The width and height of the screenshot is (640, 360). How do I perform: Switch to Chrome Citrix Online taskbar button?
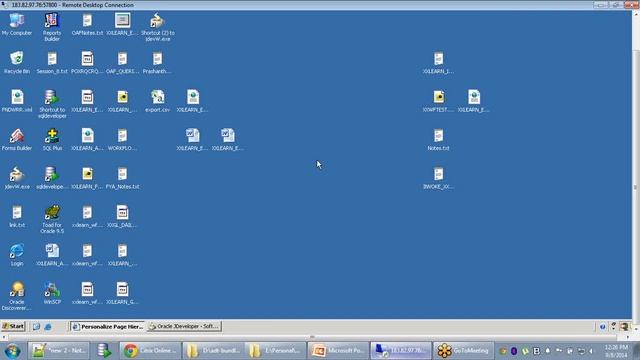point(151,351)
